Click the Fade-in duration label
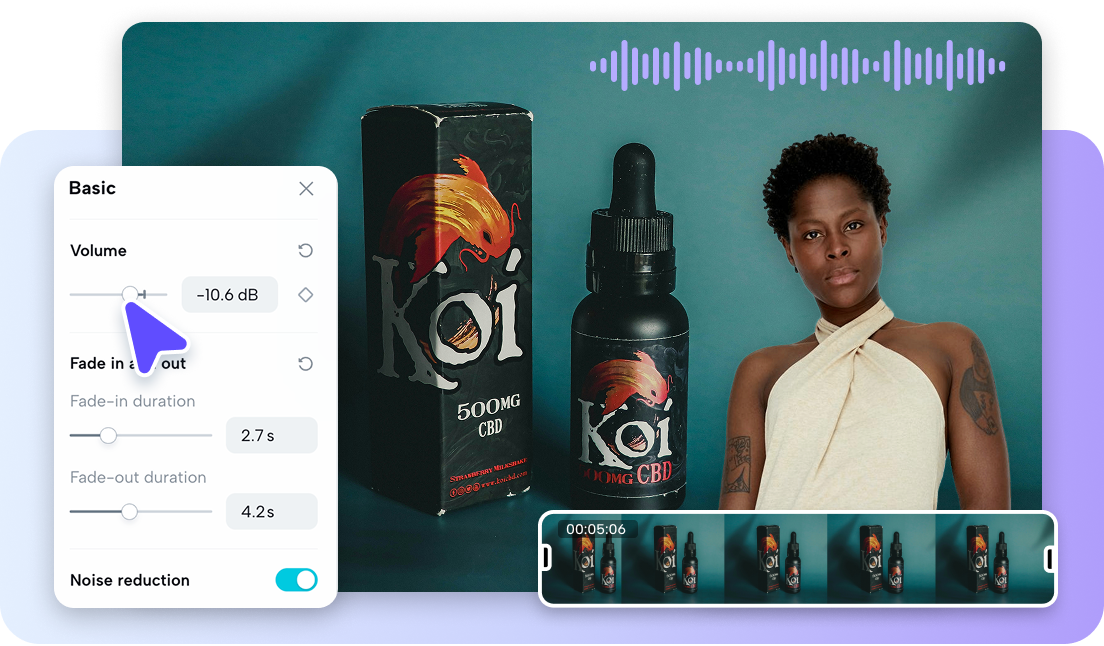 [x=134, y=401]
